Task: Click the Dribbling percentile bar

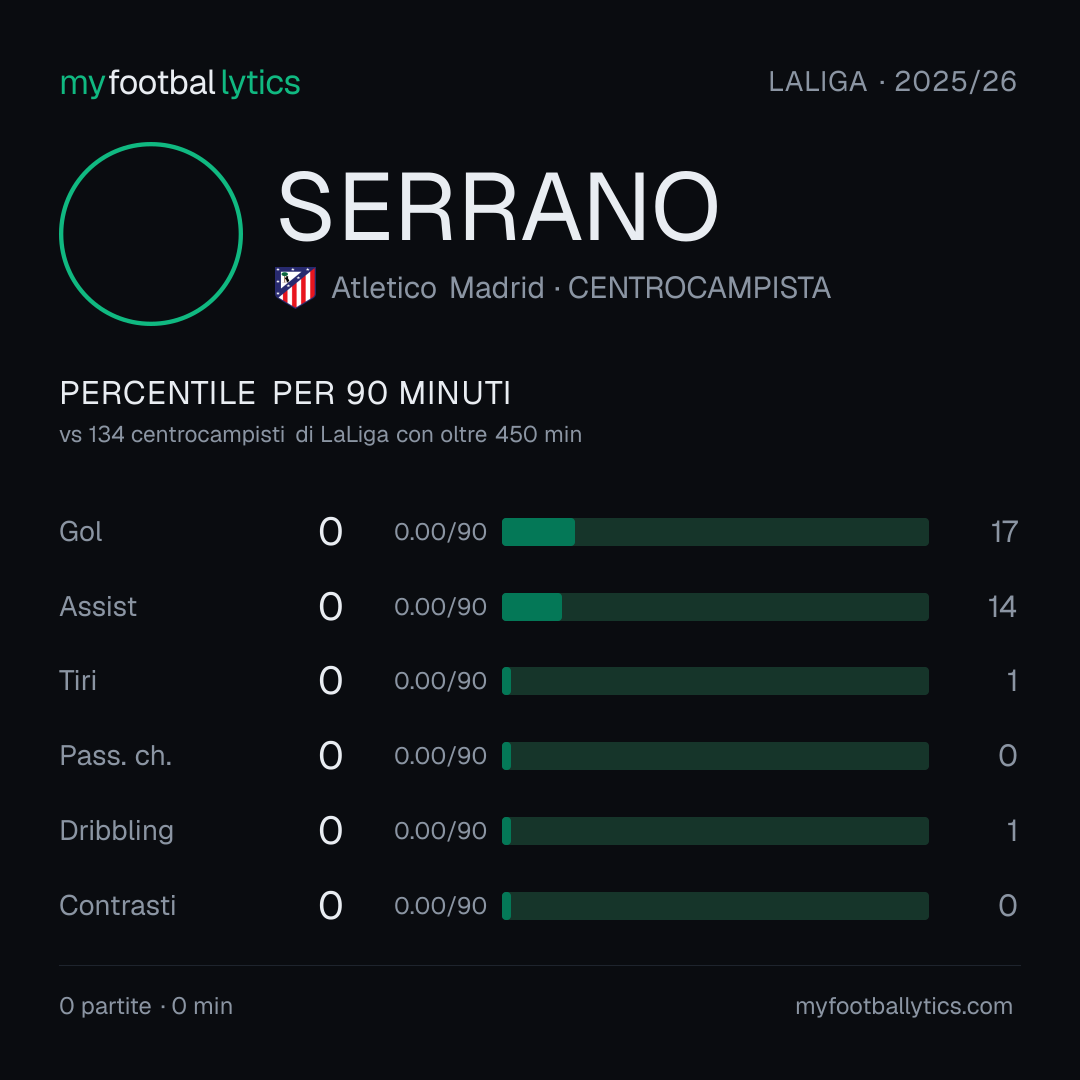Action: 715,831
